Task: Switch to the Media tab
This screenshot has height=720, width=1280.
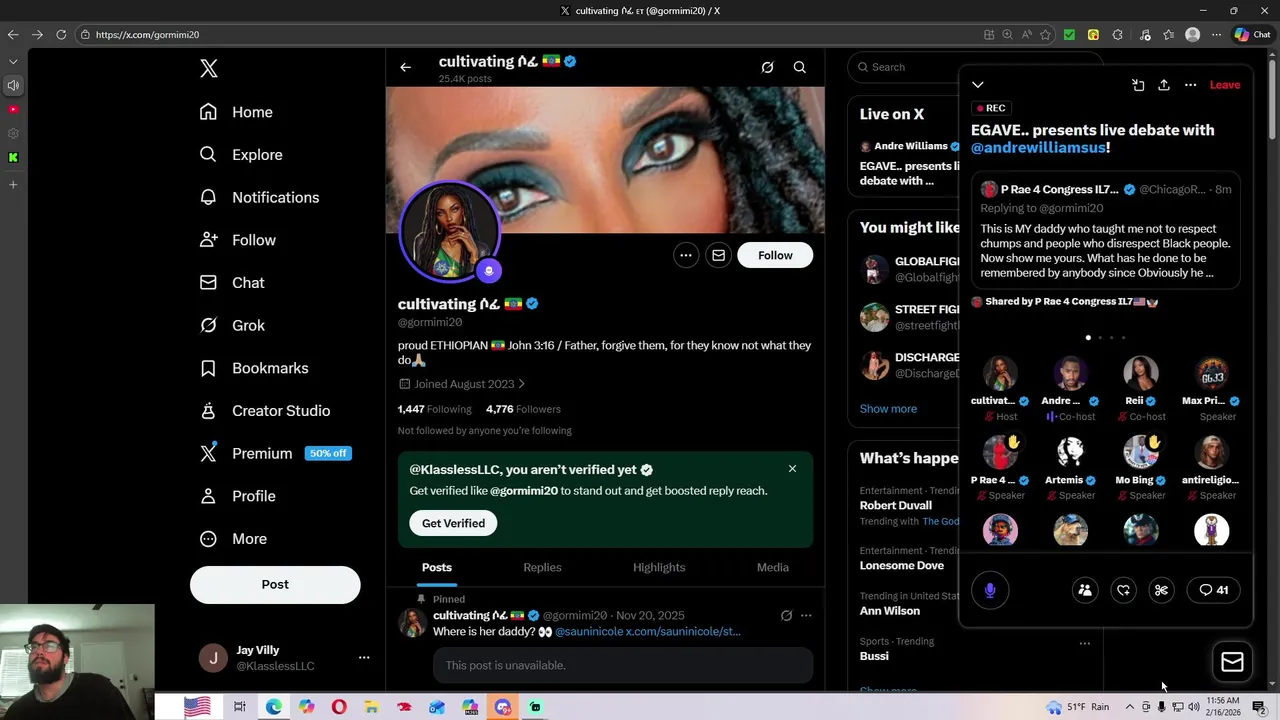Action: pyautogui.click(x=773, y=567)
